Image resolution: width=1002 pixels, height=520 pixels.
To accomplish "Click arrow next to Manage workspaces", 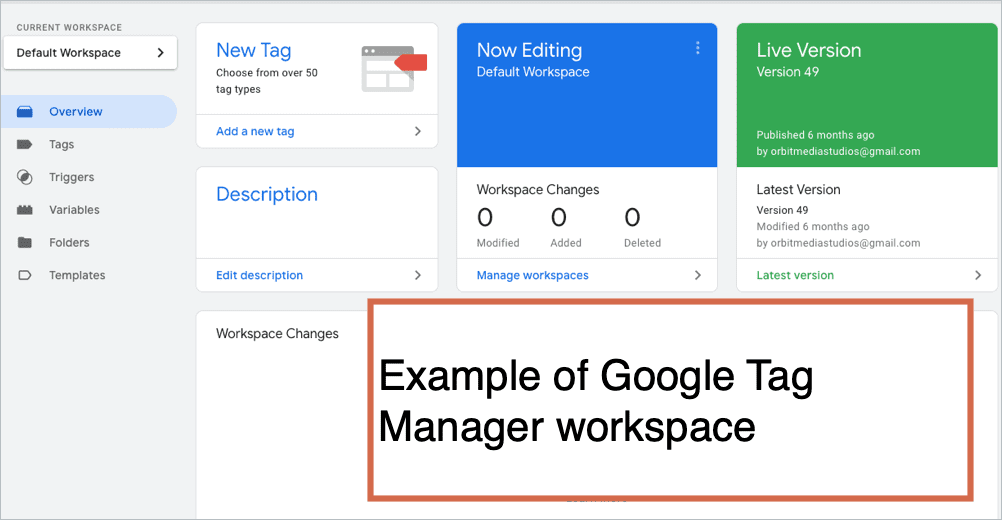I will (x=698, y=275).
